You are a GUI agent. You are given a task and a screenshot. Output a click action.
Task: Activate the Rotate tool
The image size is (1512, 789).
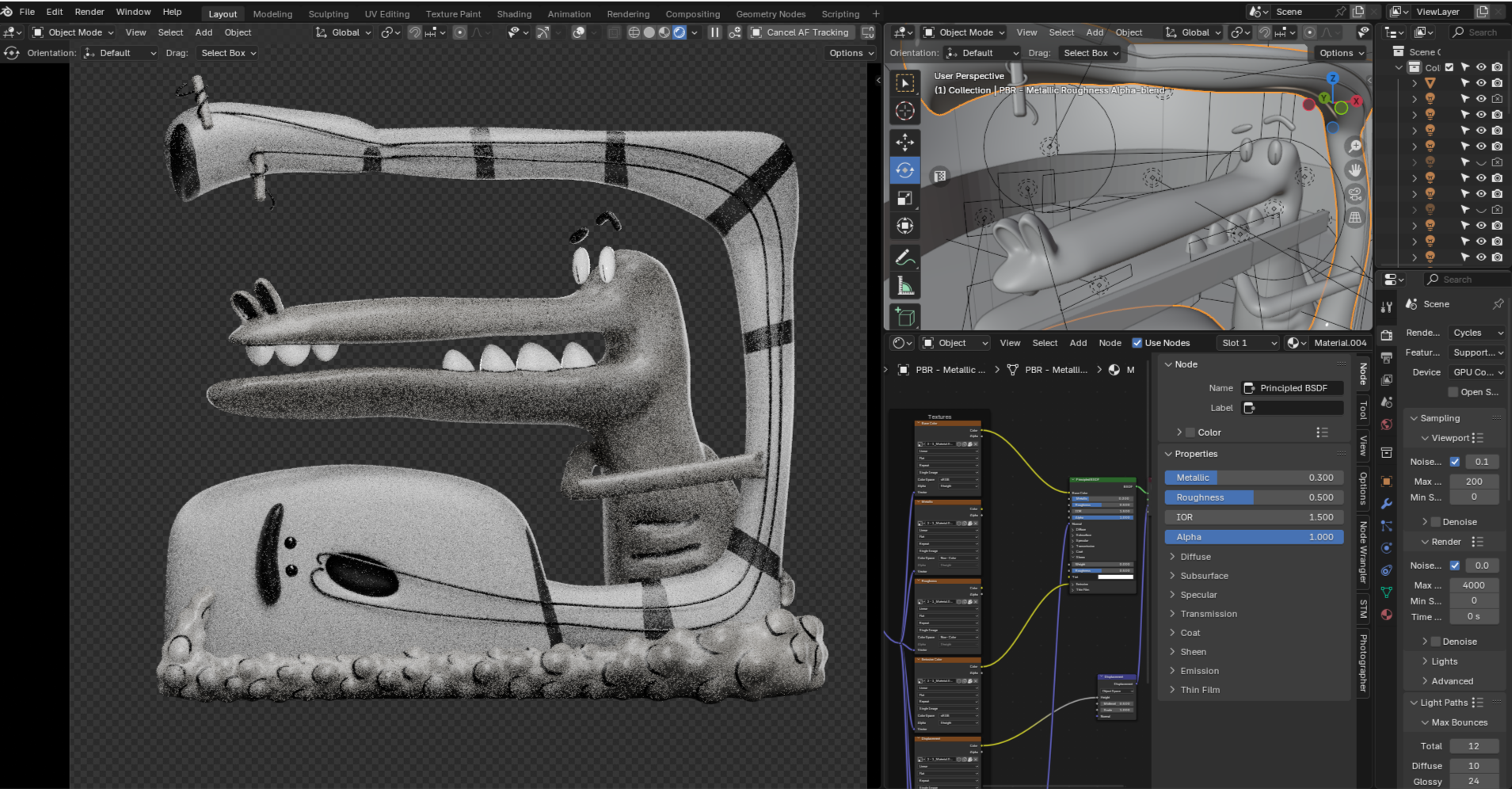tap(905, 170)
